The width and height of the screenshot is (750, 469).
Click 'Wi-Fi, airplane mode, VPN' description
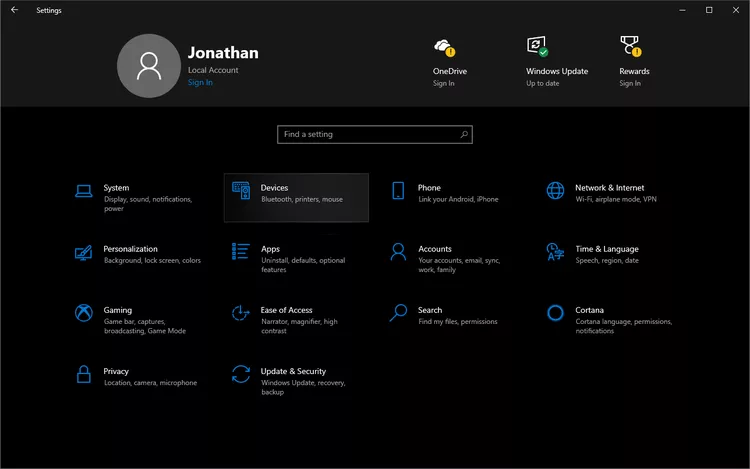pyautogui.click(x=616, y=199)
